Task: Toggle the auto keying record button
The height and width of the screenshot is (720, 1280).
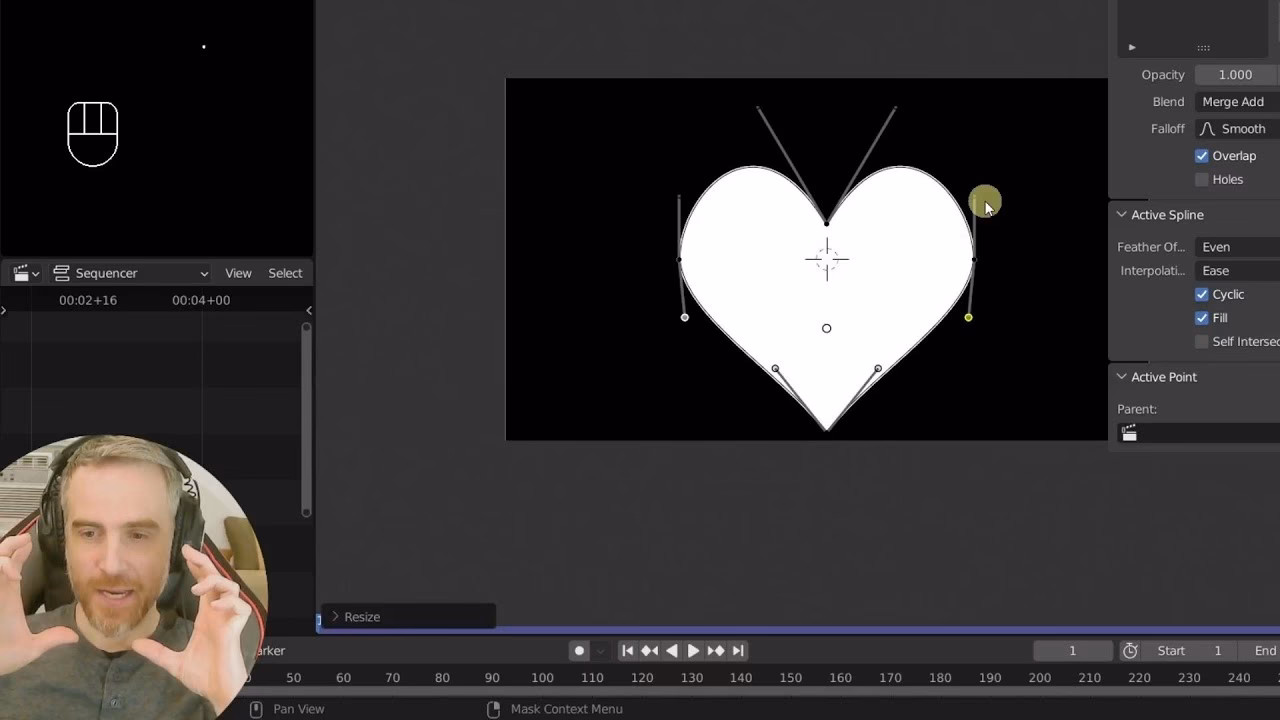Action: pos(579,651)
